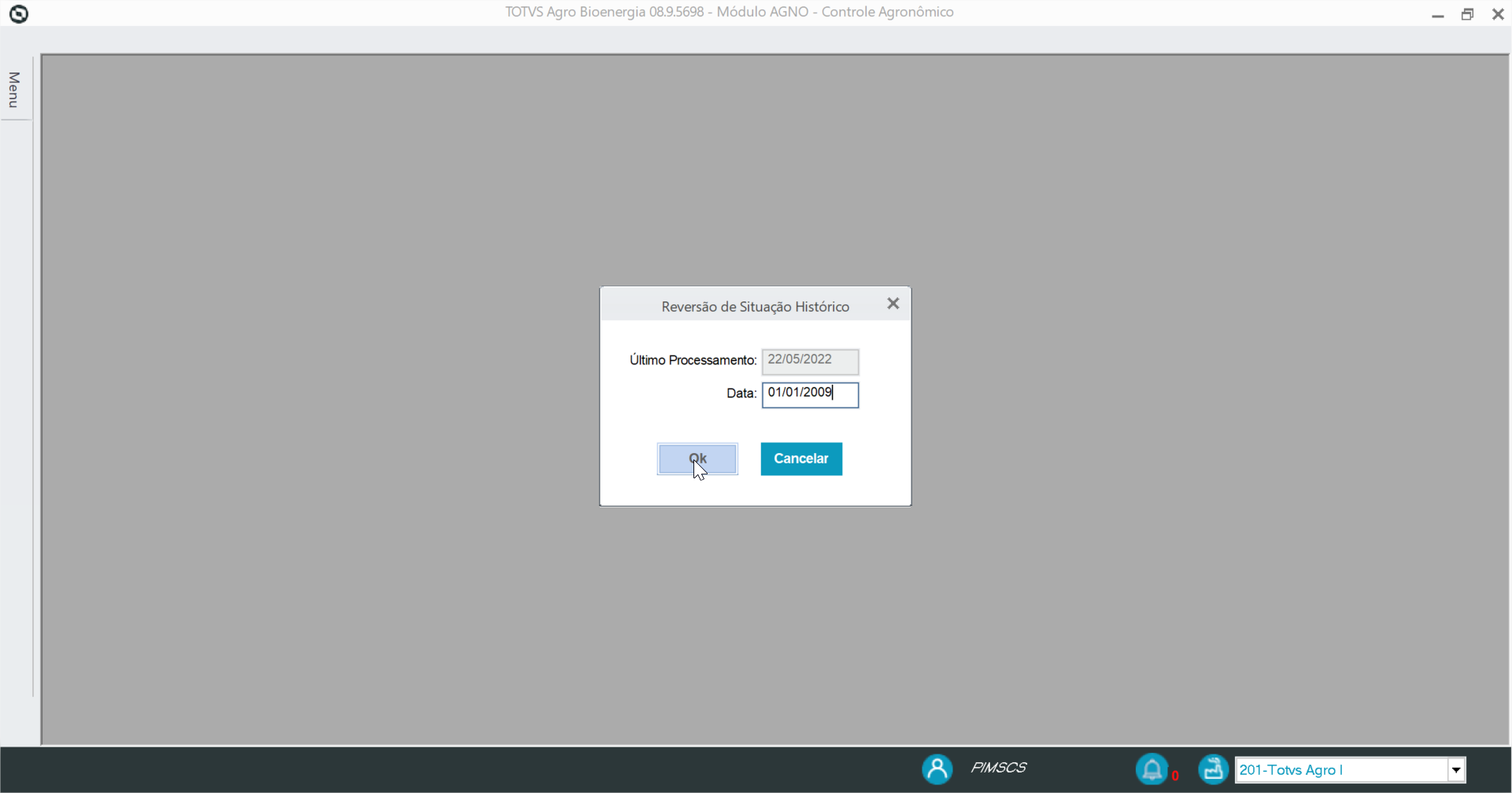1512x793 pixels.
Task: Click the Data label in dialog
Action: pyautogui.click(x=741, y=393)
